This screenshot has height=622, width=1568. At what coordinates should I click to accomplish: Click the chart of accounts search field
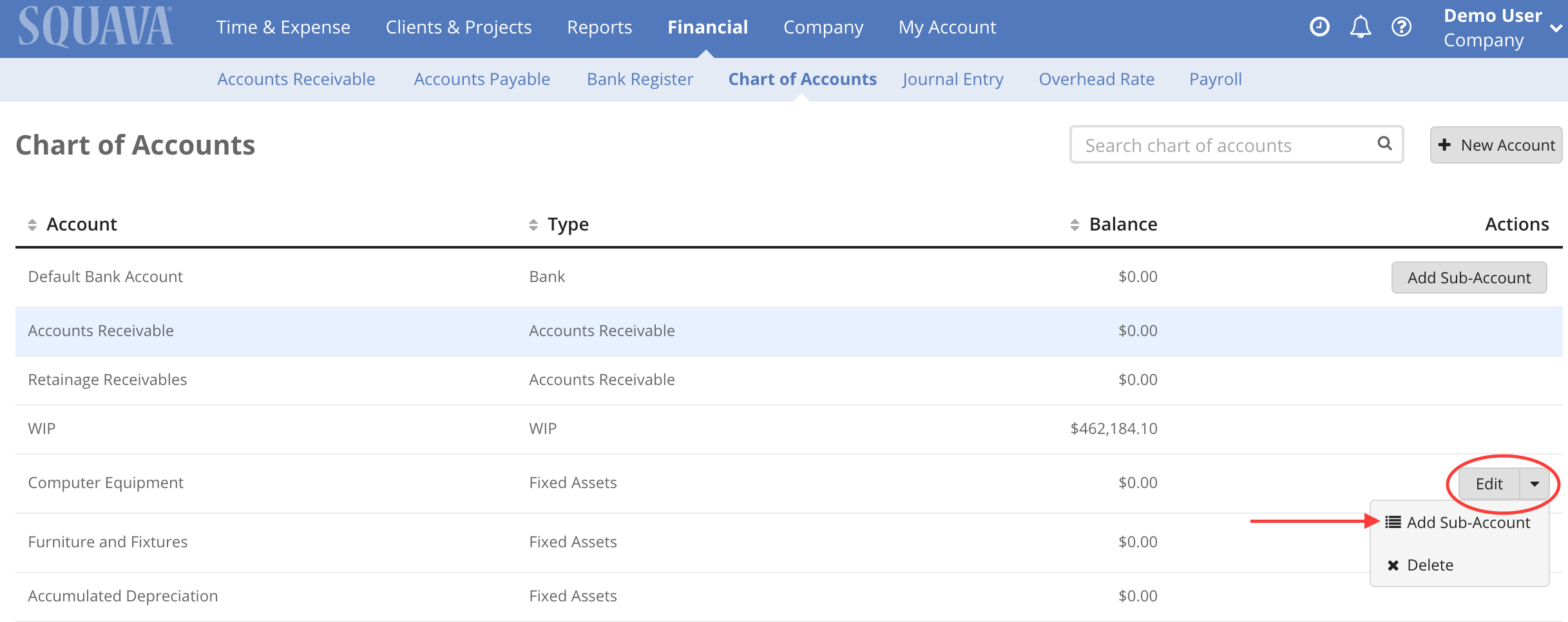click(x=1224, y=144)
